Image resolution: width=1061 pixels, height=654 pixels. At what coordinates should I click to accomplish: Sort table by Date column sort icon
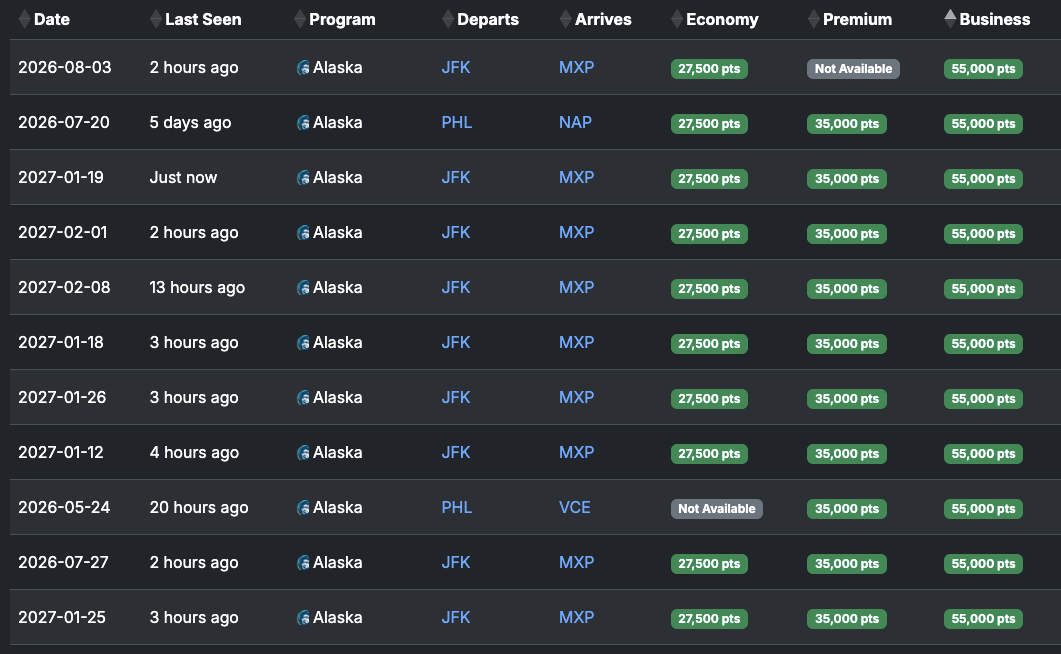(24, 20)
